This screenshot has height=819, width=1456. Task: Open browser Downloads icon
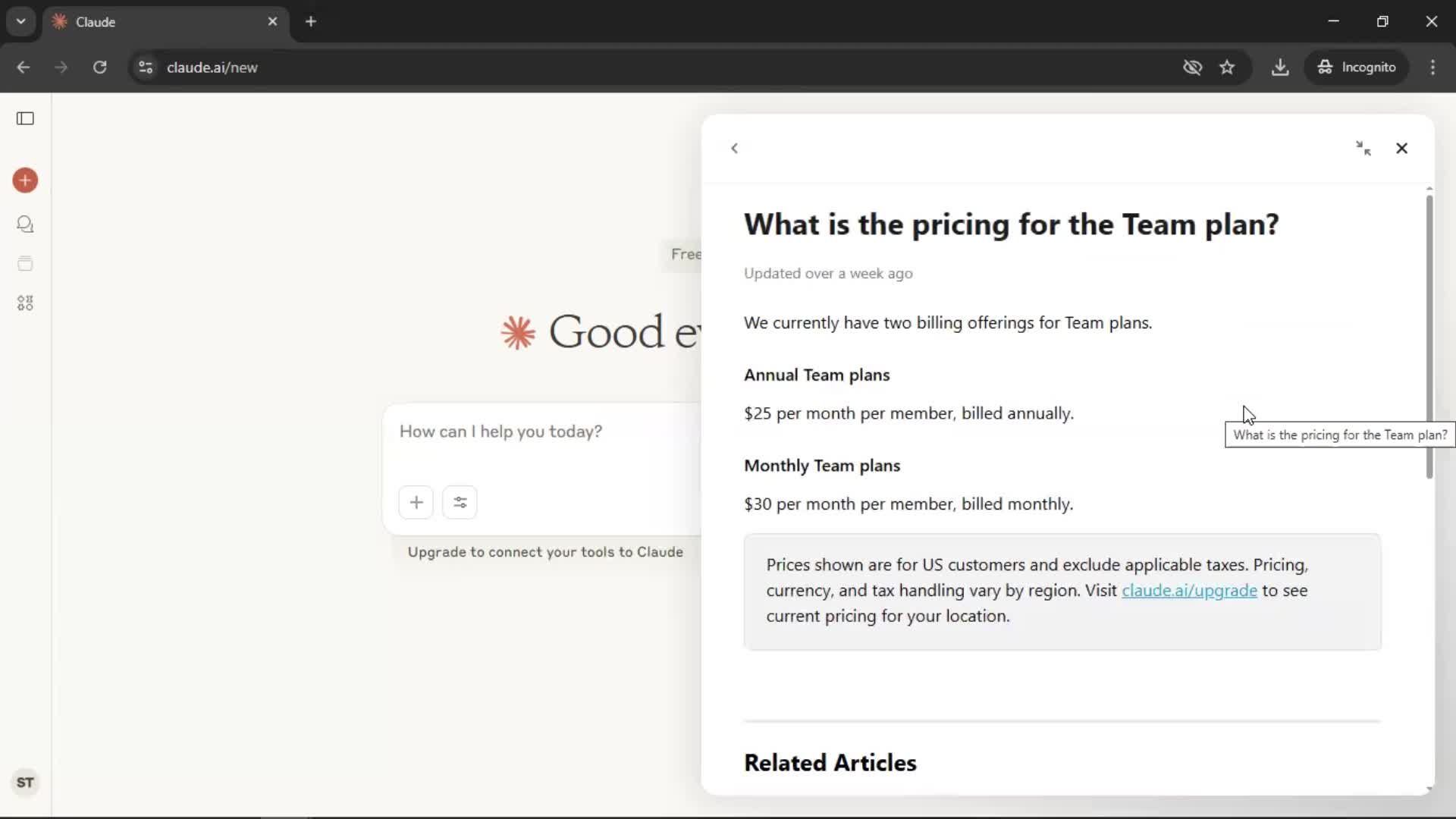(x=1280, y=67)
